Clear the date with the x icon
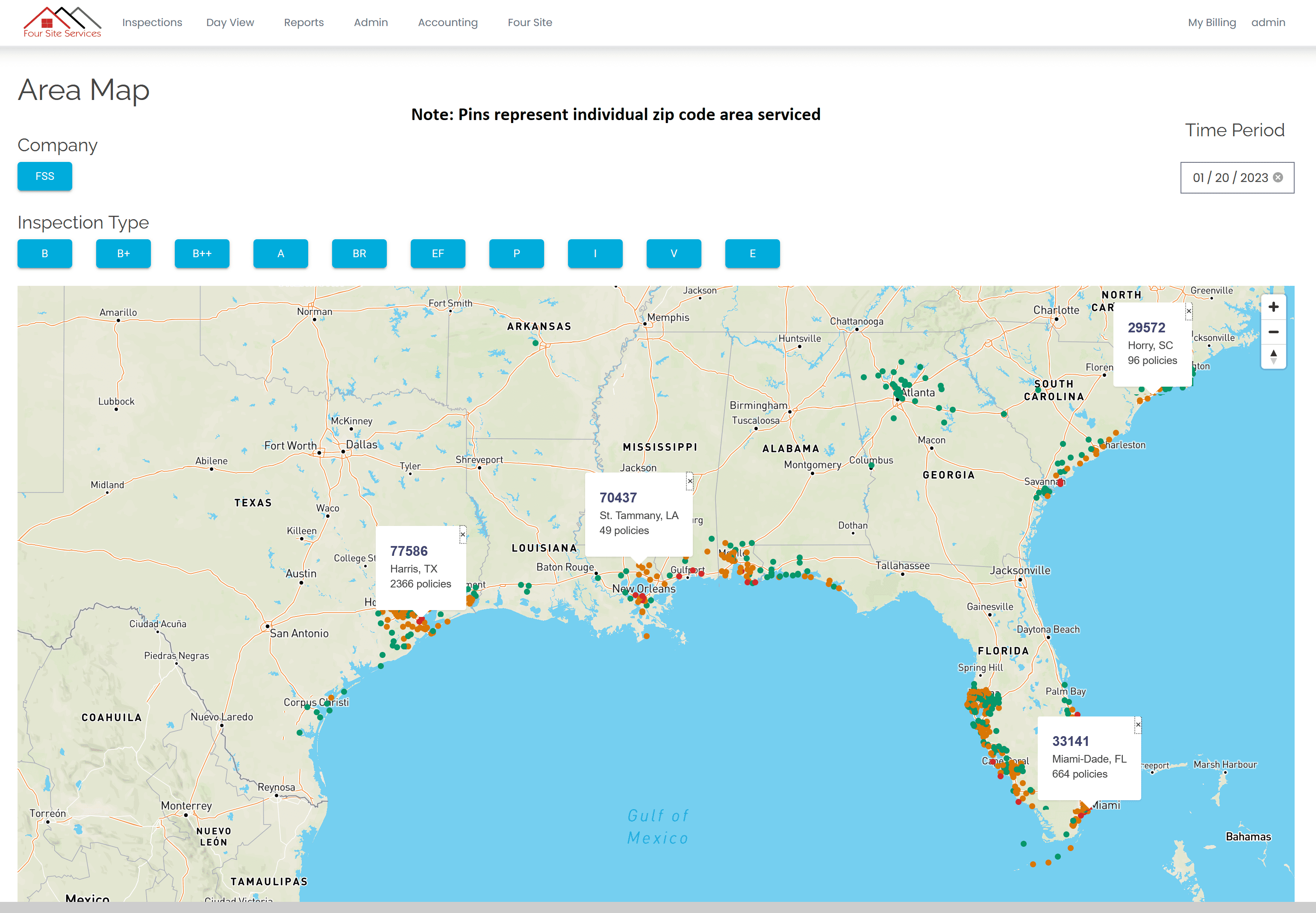 point(1278,177)
